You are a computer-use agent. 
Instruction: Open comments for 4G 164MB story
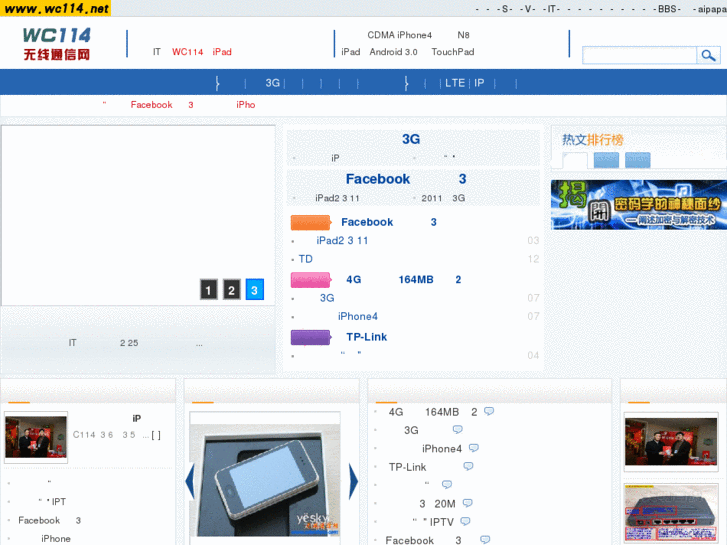pos(489,411)
